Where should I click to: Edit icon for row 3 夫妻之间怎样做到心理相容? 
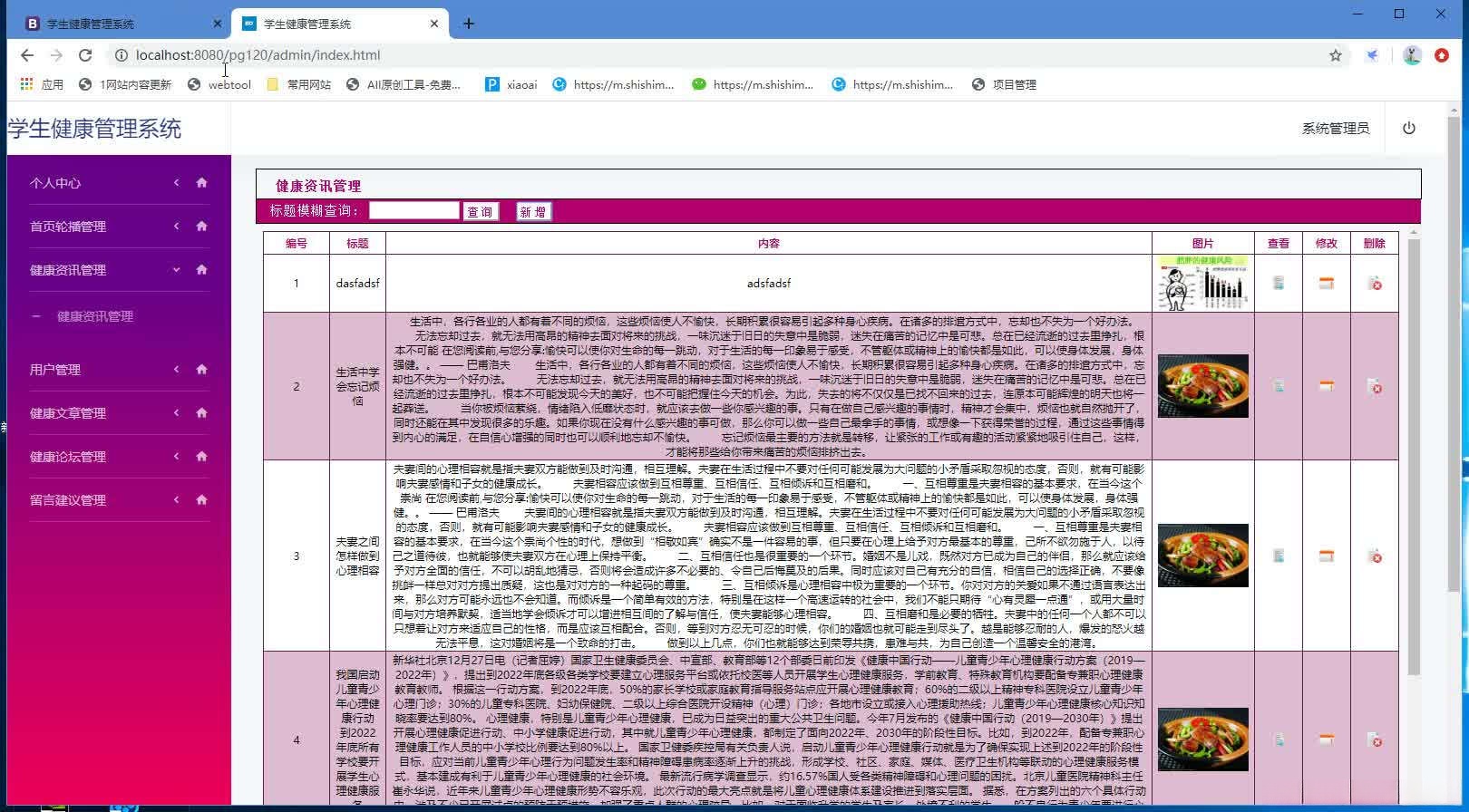pyautogui.click(x=1327, y=556)
